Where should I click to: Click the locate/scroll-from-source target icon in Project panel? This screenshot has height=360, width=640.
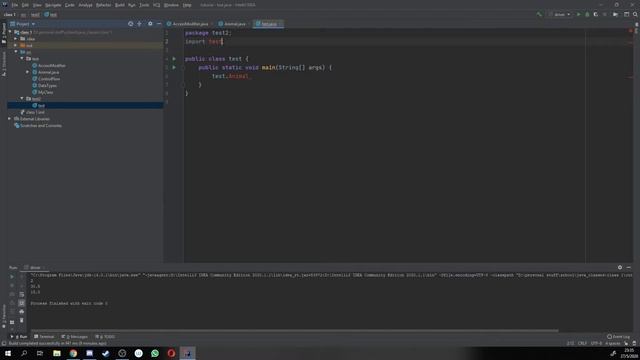(x=131, y=24)
